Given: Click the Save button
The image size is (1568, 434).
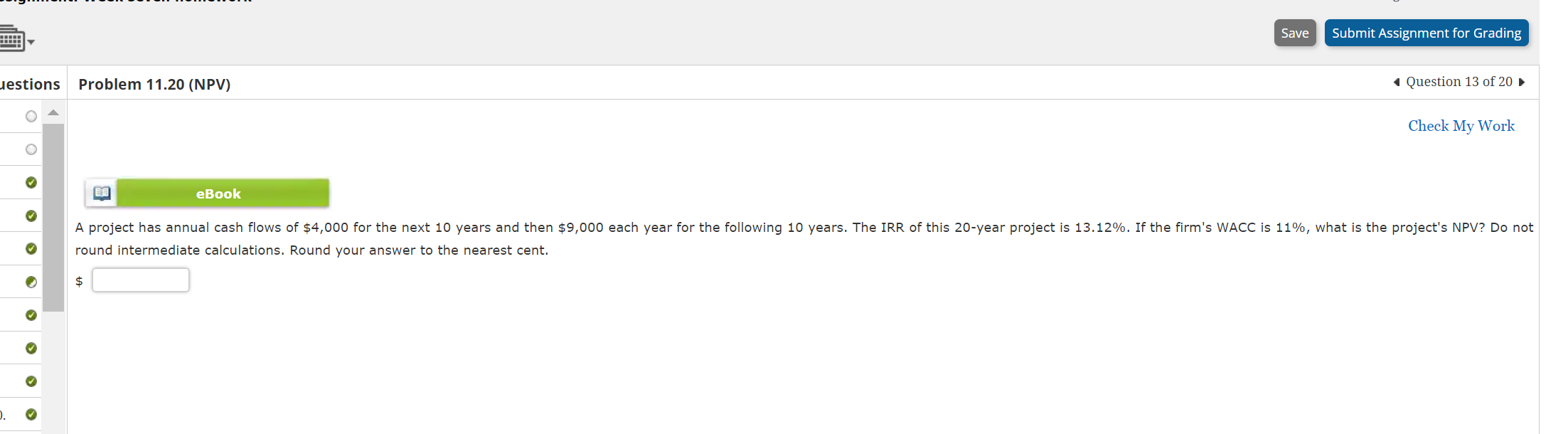Looking at the screenshot, I should [x=1295, y=33].
